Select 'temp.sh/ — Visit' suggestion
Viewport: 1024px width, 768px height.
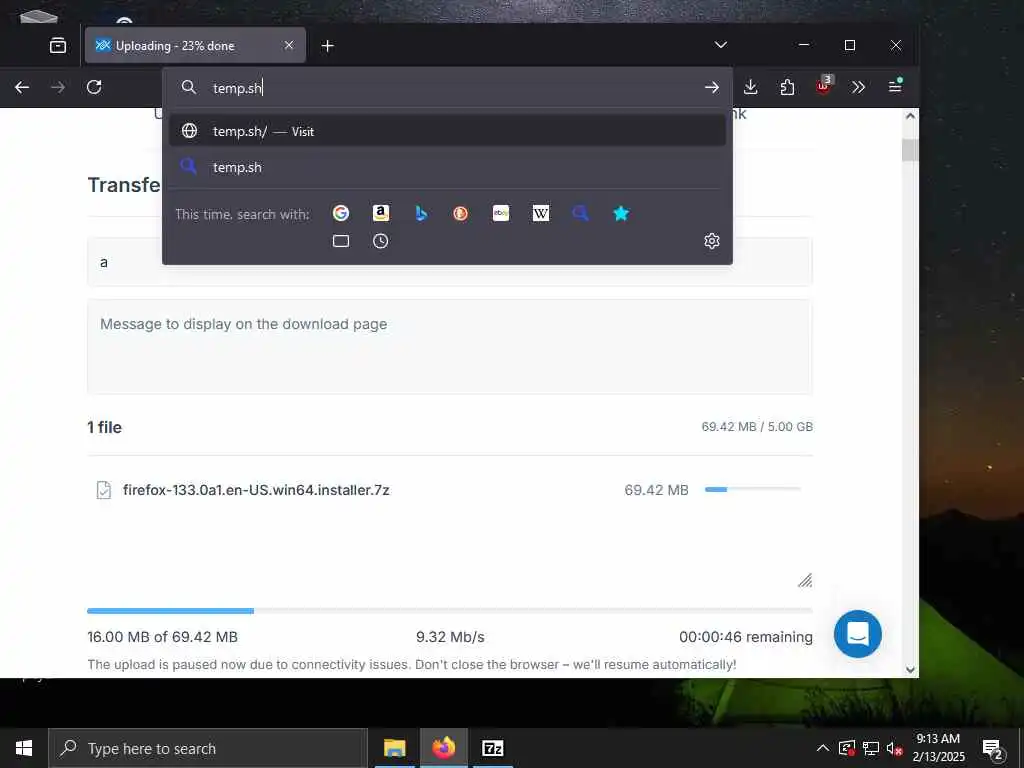coord(447,131)
